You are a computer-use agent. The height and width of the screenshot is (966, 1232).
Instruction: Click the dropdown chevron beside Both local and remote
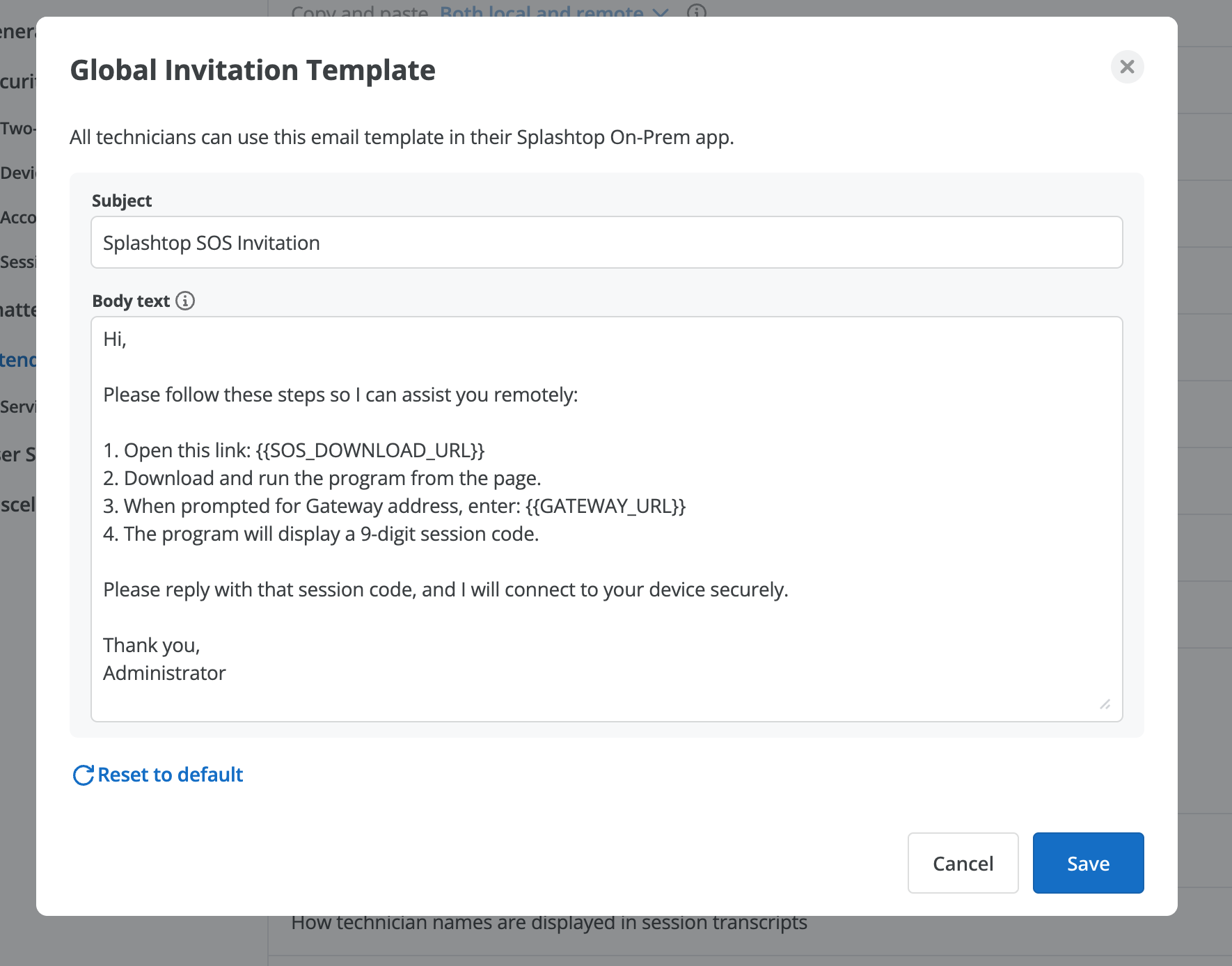(x=660, y=13)
